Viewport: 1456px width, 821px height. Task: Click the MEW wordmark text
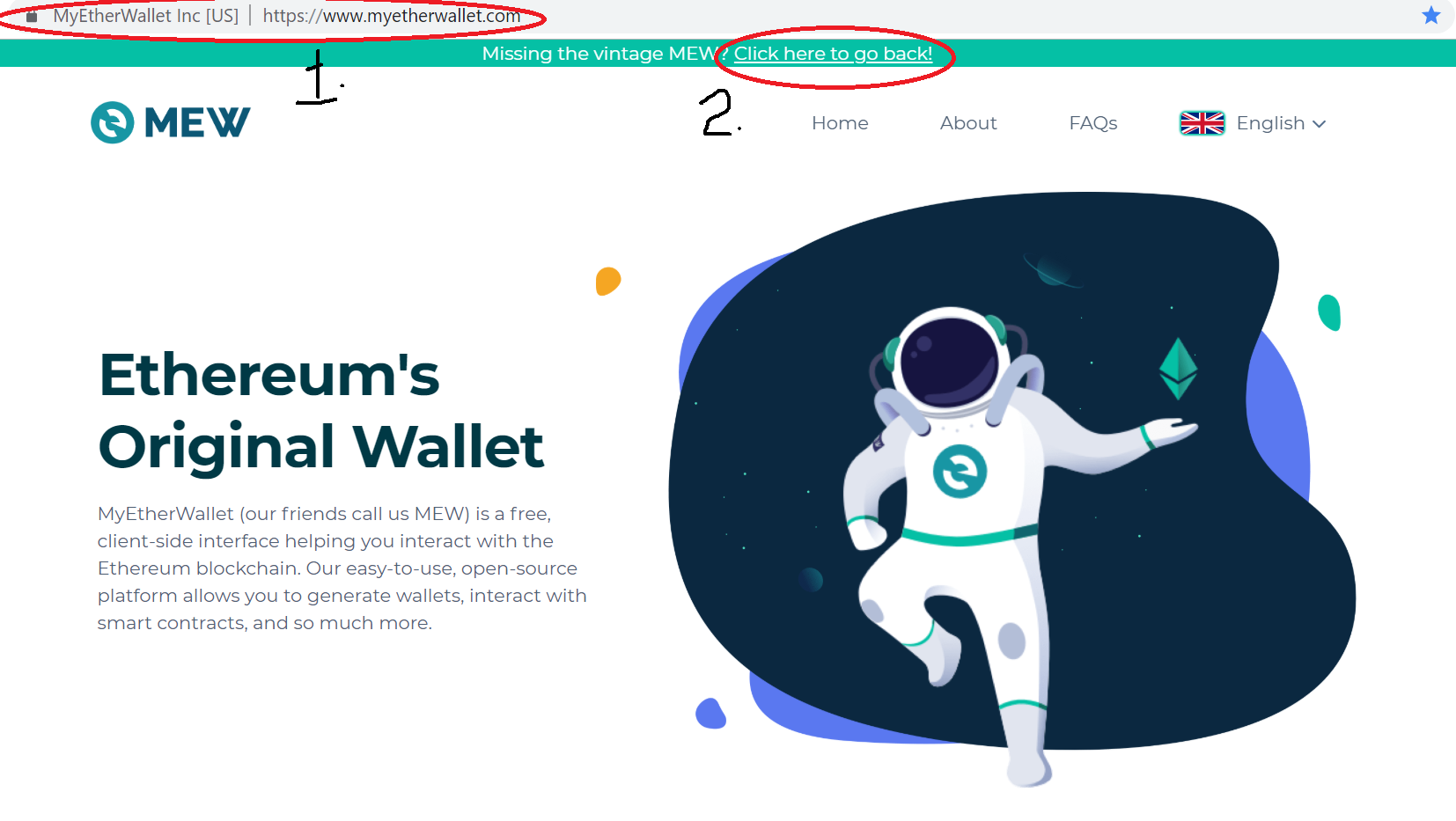pyautogui.click(x=197, y=122)
